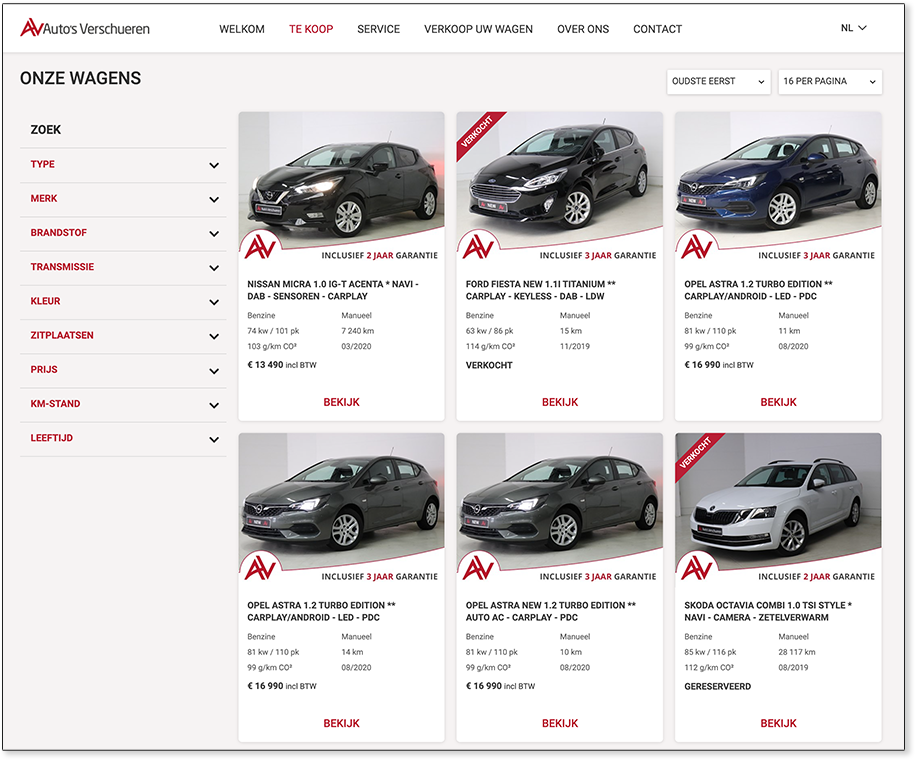Viewport: 915px width, 760px height.
Task: Open the CONTACT page
Action: click(658, 29)
